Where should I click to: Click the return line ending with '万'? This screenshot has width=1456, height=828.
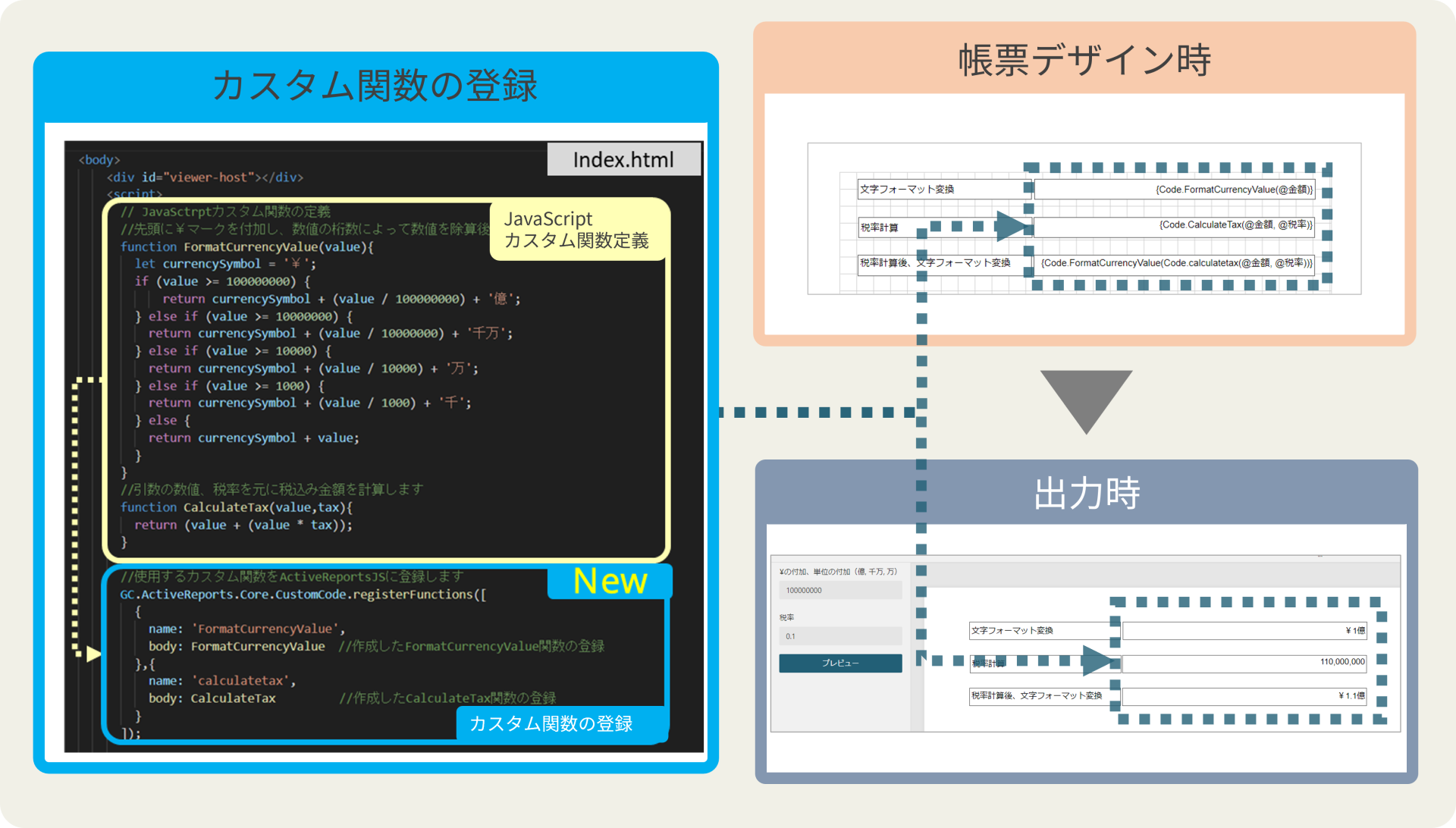[313, 369]
